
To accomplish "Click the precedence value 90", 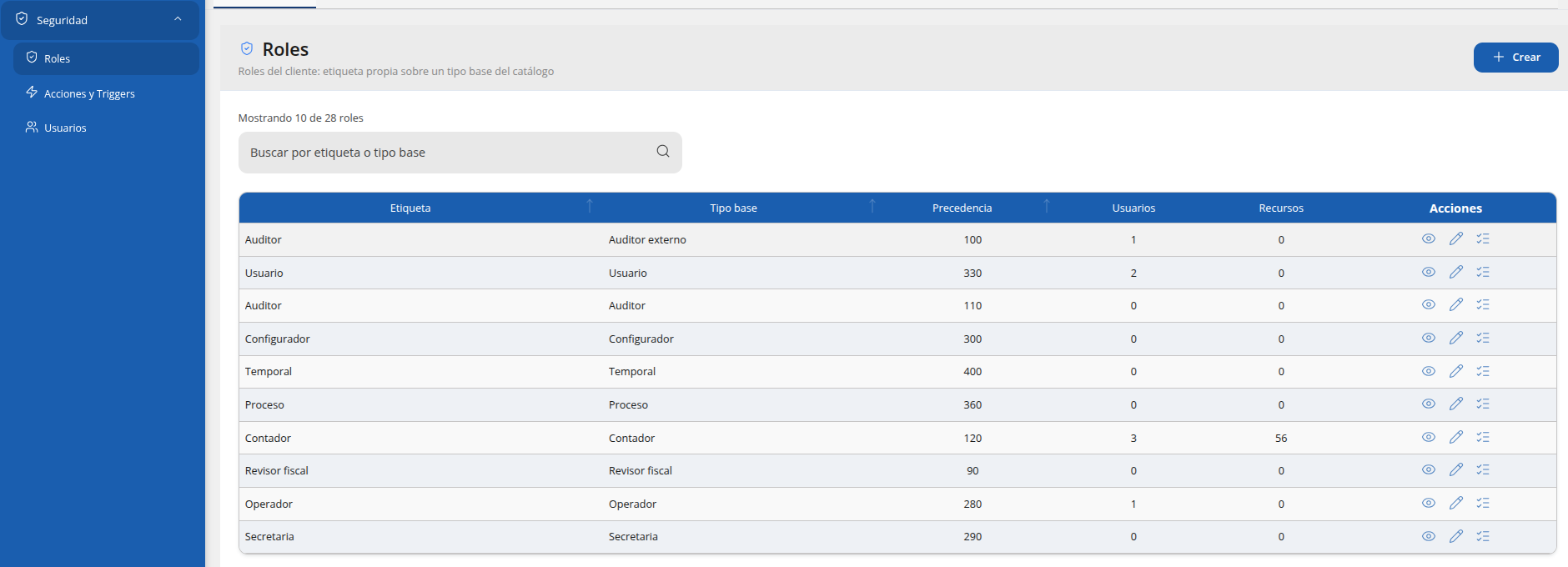I will pos(972,471).
